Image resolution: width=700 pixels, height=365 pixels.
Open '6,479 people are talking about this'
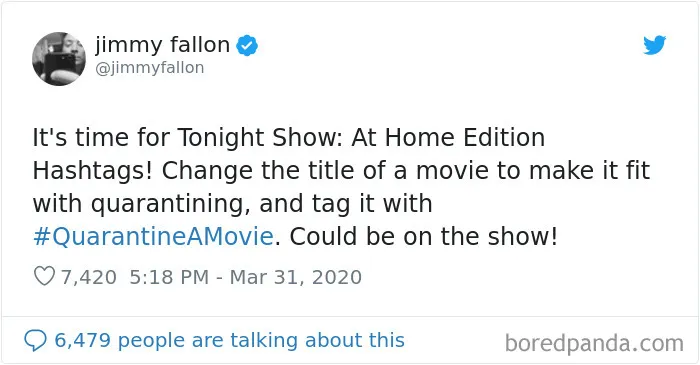point(229,340)
